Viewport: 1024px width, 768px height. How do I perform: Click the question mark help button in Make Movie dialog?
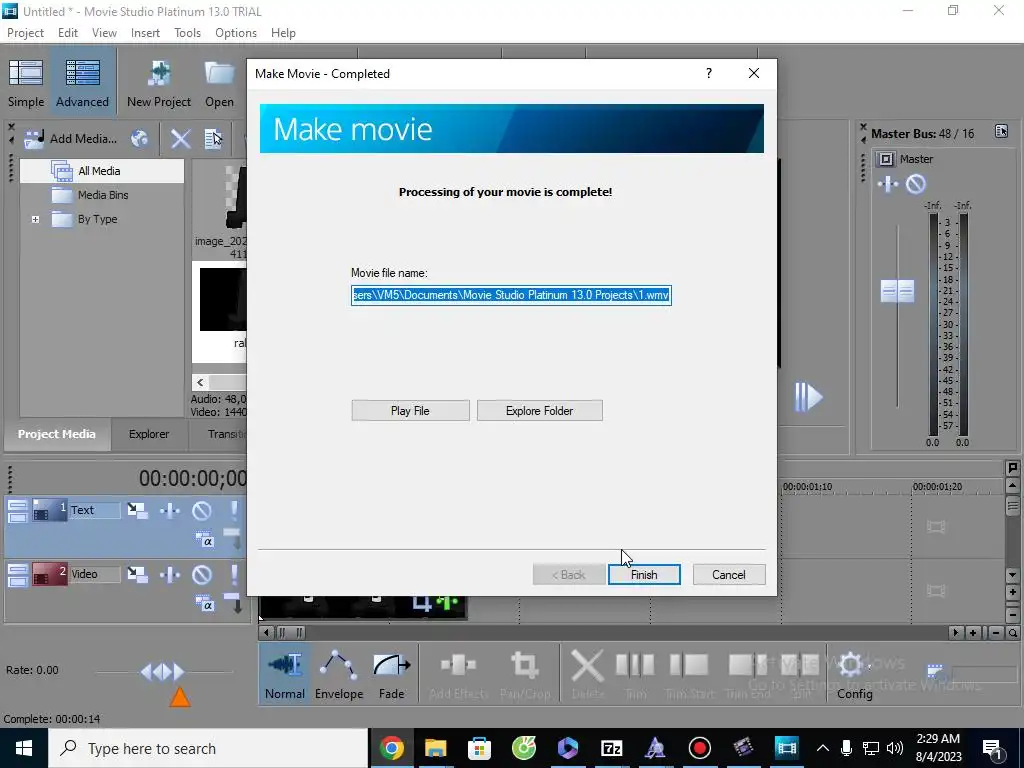(x=709, y=73)
